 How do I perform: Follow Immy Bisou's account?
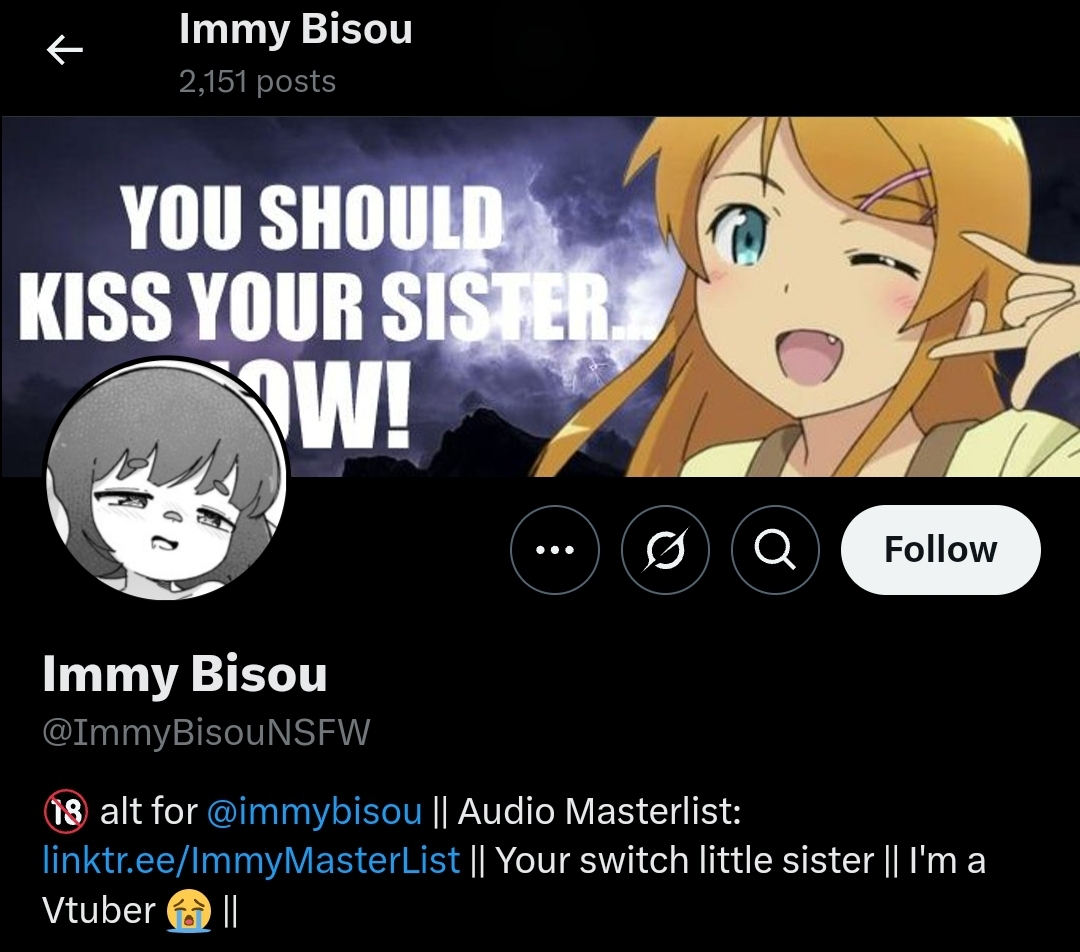[940, 550]
